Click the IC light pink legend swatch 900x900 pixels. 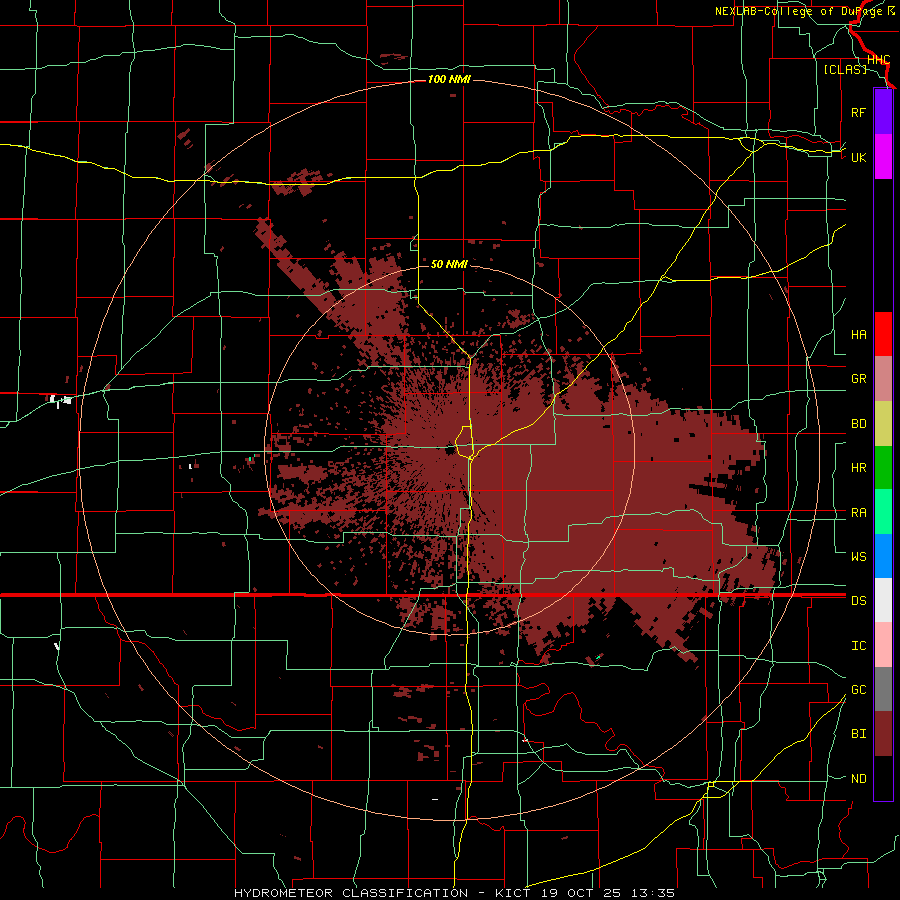coord(883,645)
